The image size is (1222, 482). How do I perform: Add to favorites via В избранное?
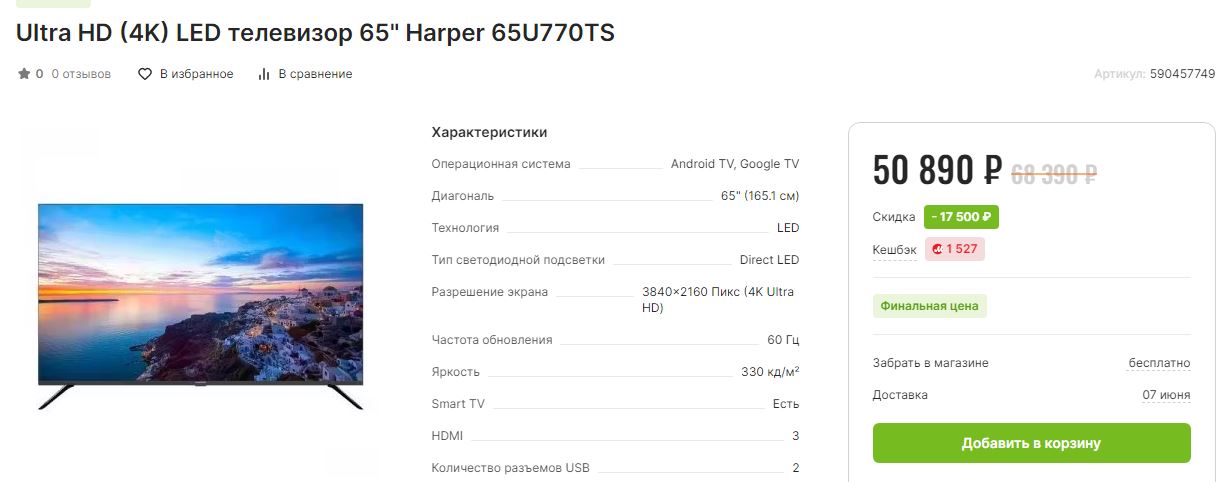(x=197, y=74)
